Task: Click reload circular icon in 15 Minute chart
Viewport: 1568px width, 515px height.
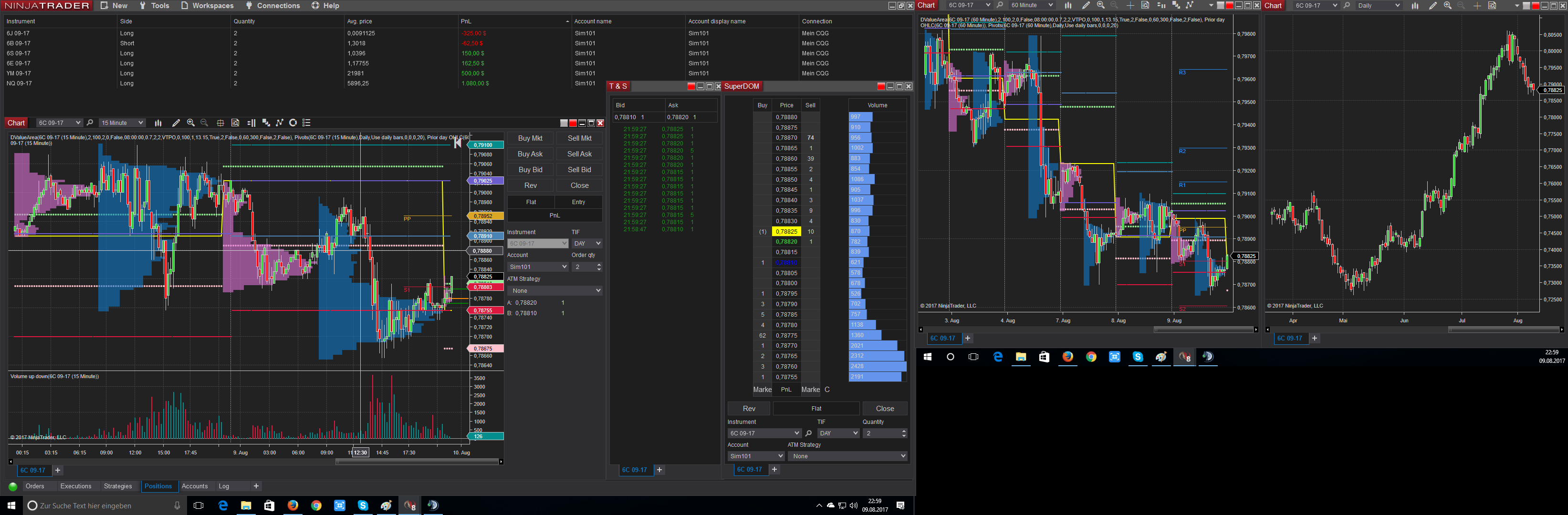Action: pos(293,123)
